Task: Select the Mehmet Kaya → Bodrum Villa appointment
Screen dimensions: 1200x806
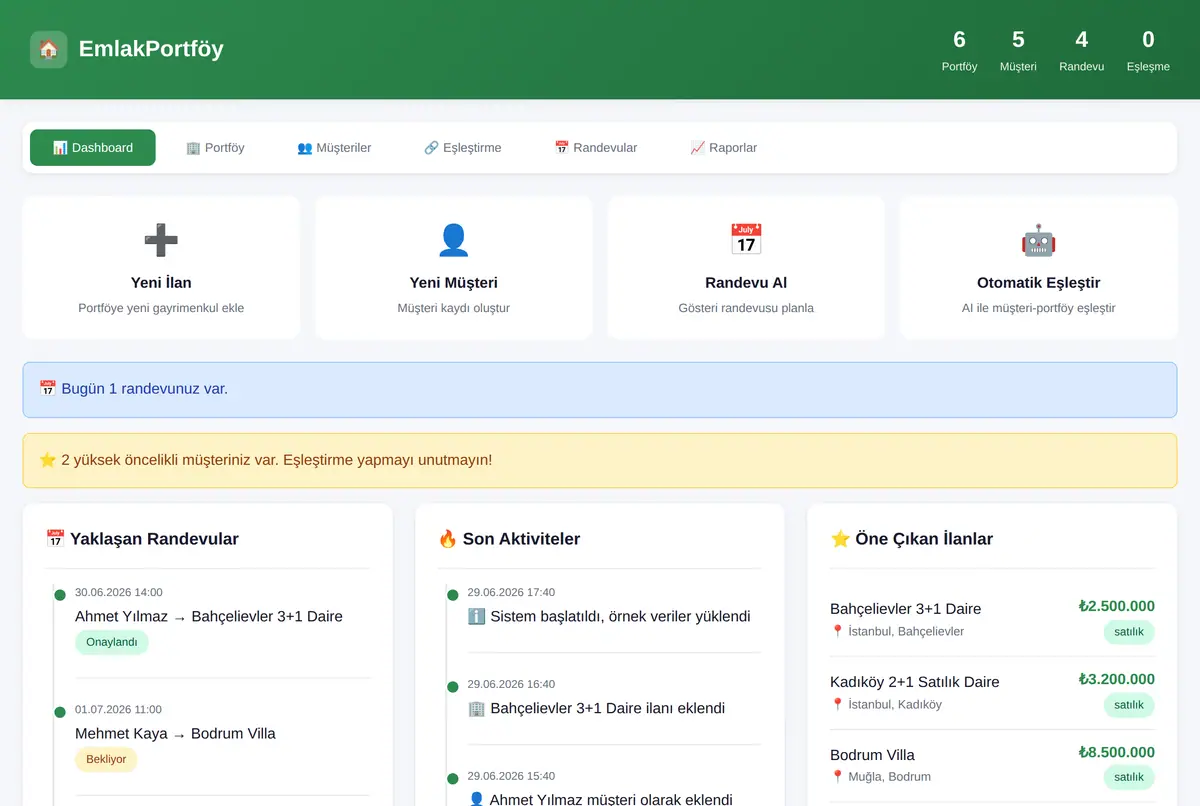Action: [x=175, y=733]
